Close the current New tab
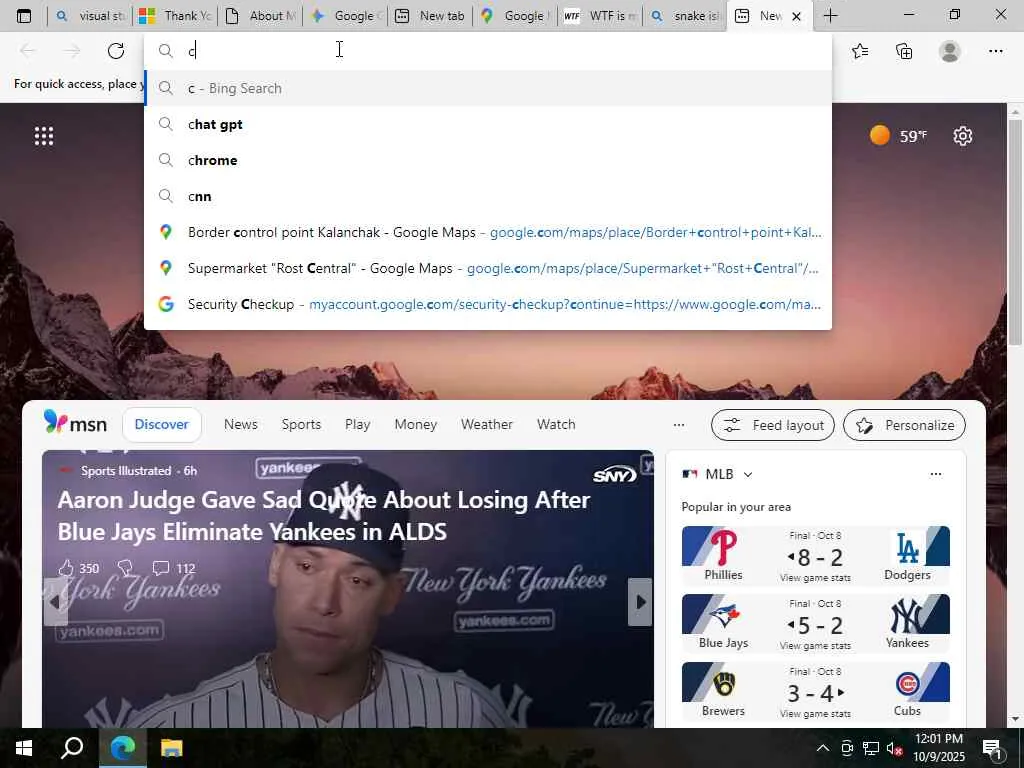The image size is (1024, 768). (796, 16)
